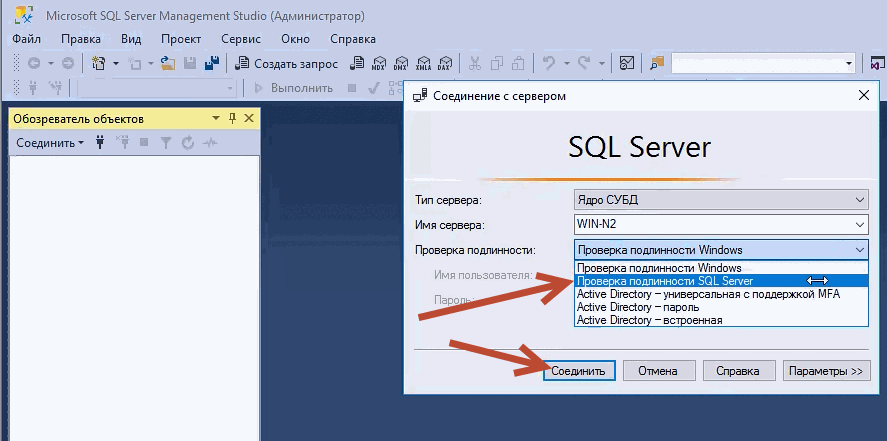Click the Paste toolbar icon
This screenshot has height=441, width=887.
519,63
